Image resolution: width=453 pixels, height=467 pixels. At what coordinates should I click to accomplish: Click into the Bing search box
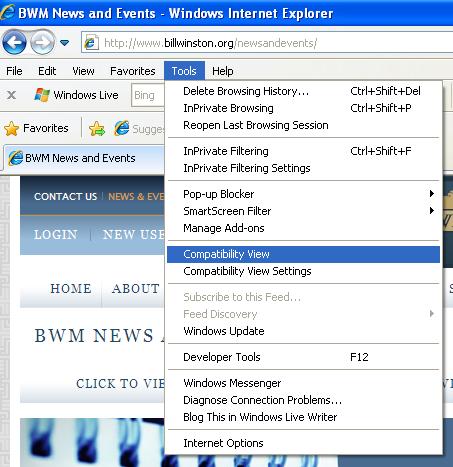click(148, 95)
